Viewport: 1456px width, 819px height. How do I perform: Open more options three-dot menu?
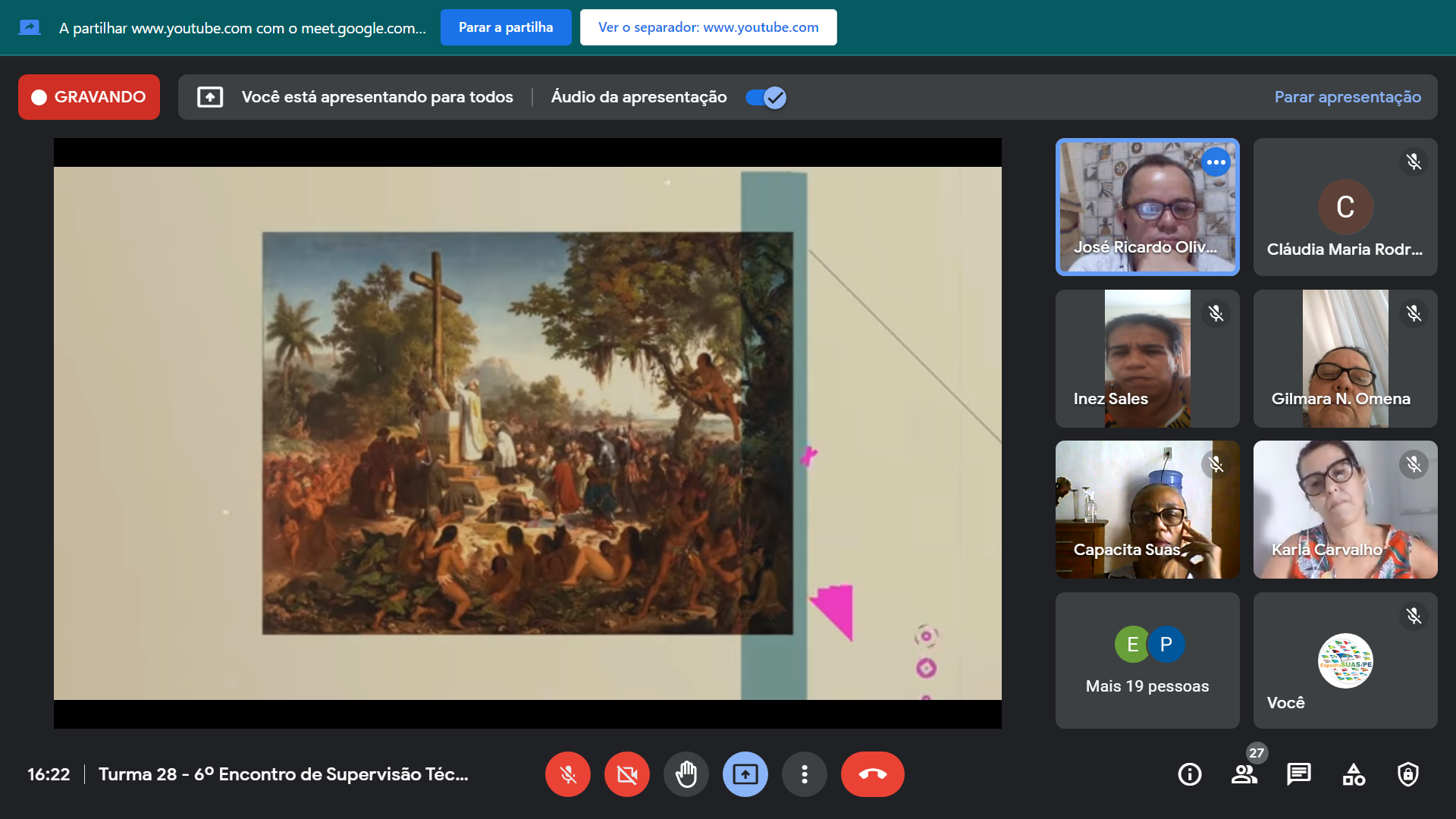[804, 774]
